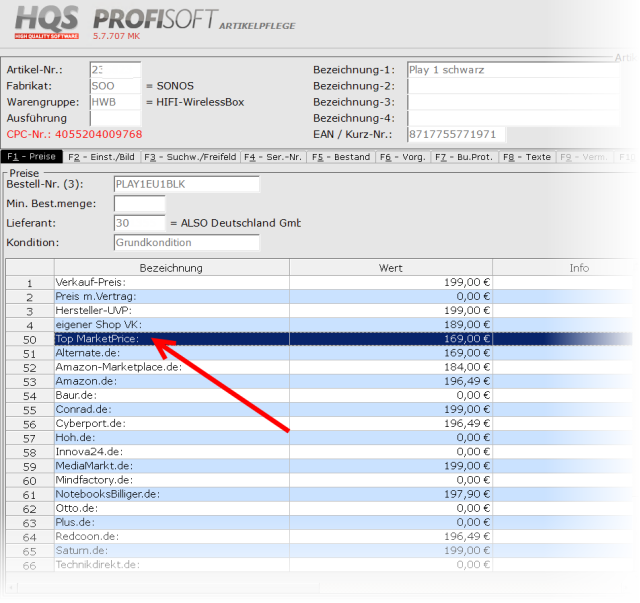This screenshot has height=603, width=640.
Task: Click the Bestell-Nr. field PLAY1EU1BLK
Action: click(187, 184)
